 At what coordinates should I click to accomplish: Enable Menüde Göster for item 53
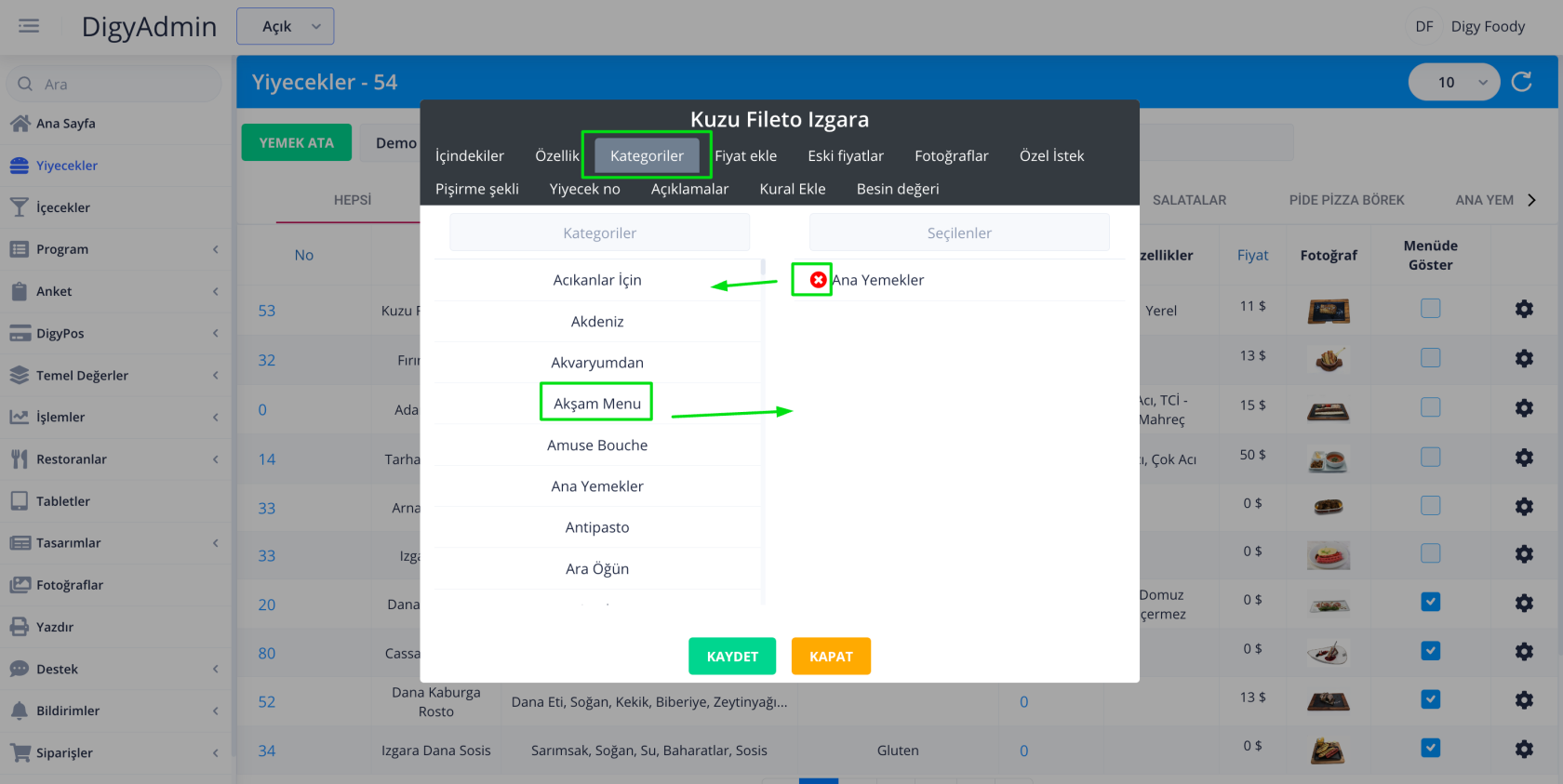pos(1430,309)
